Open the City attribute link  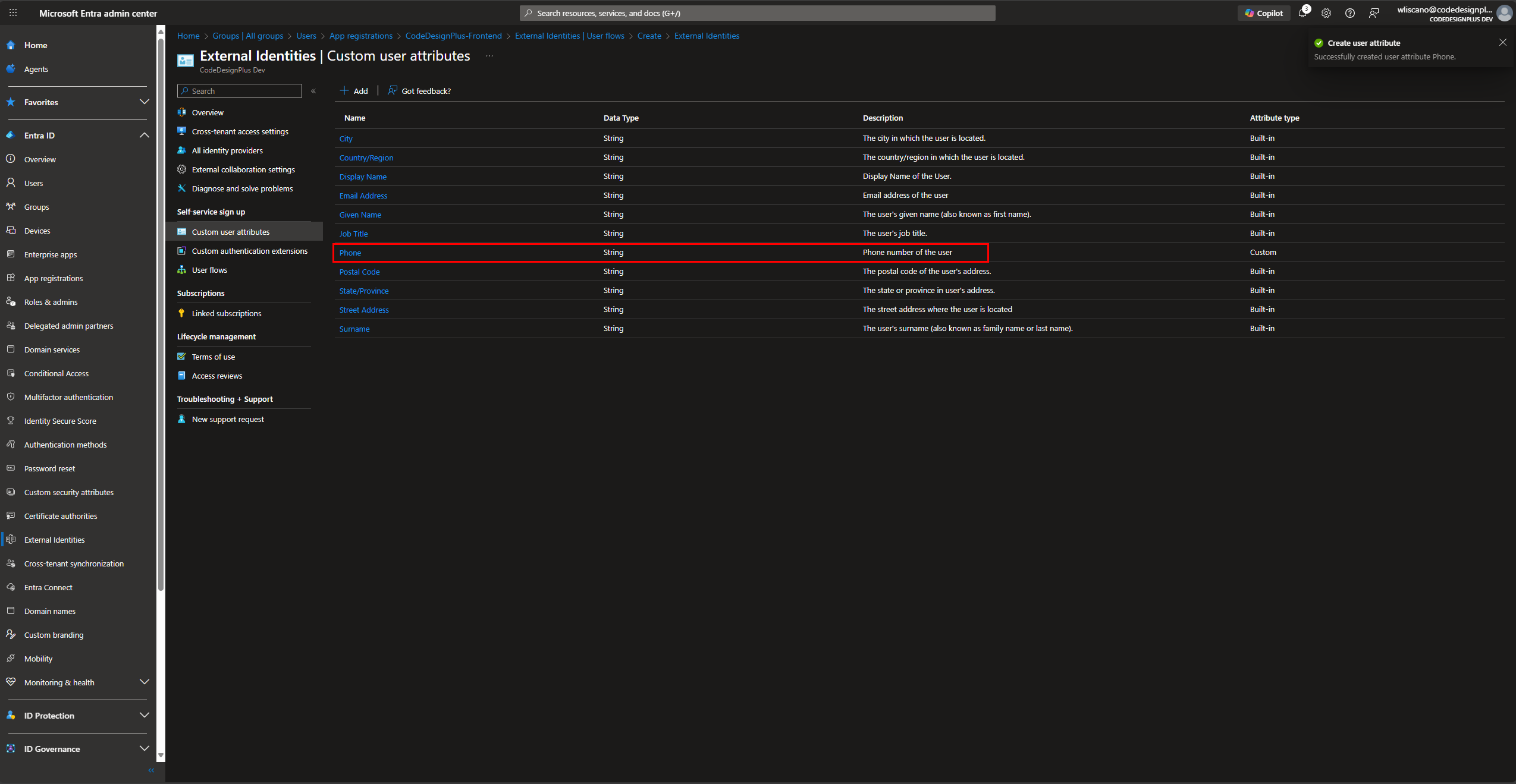click(x=346, y=138)
